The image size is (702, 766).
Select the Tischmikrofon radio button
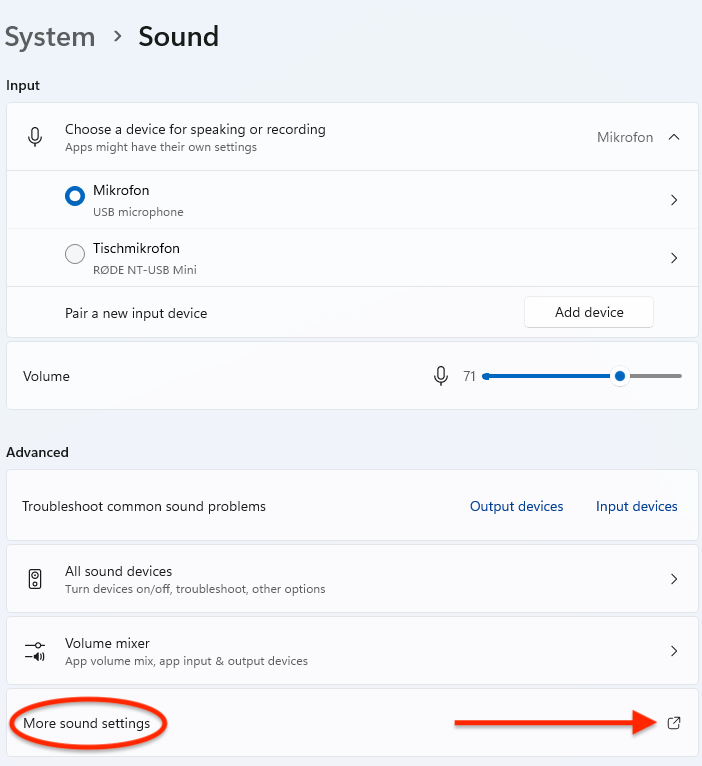[x=75, y=255]
